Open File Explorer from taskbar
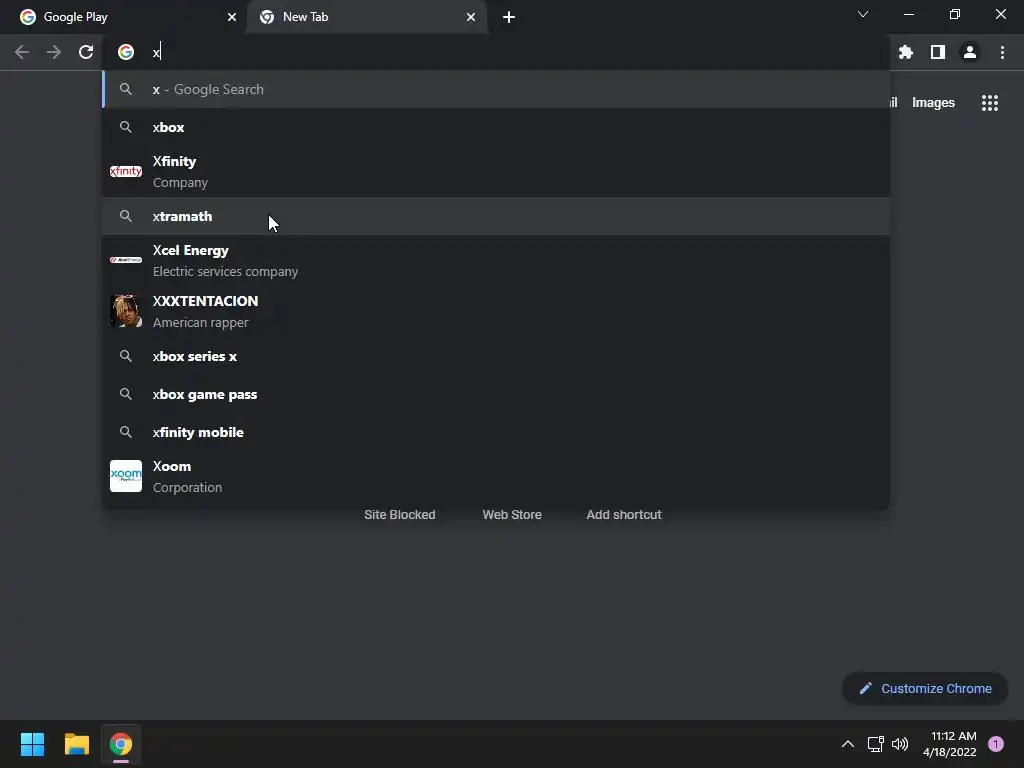 (x=76, y=744)
